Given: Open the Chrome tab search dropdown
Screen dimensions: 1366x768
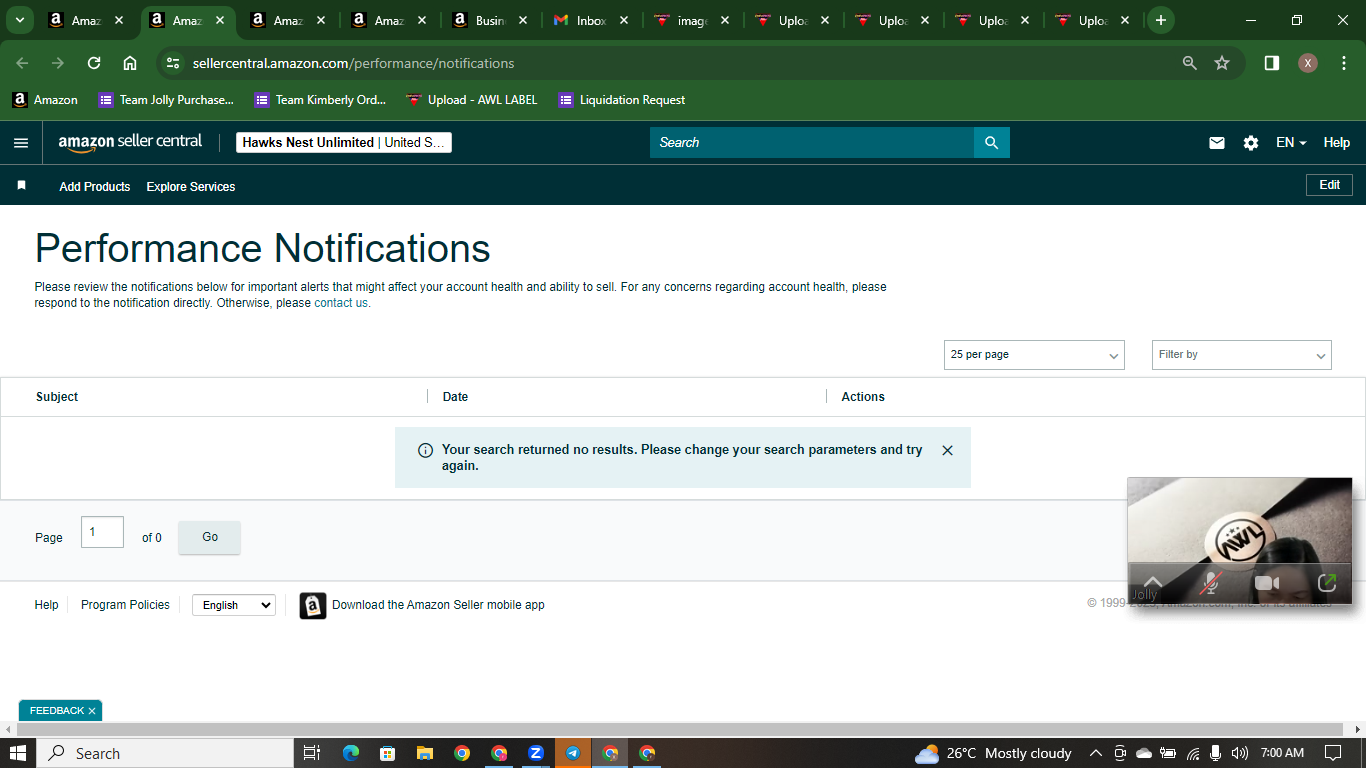Looking at the screenshot, I should [x=20, y=20].
